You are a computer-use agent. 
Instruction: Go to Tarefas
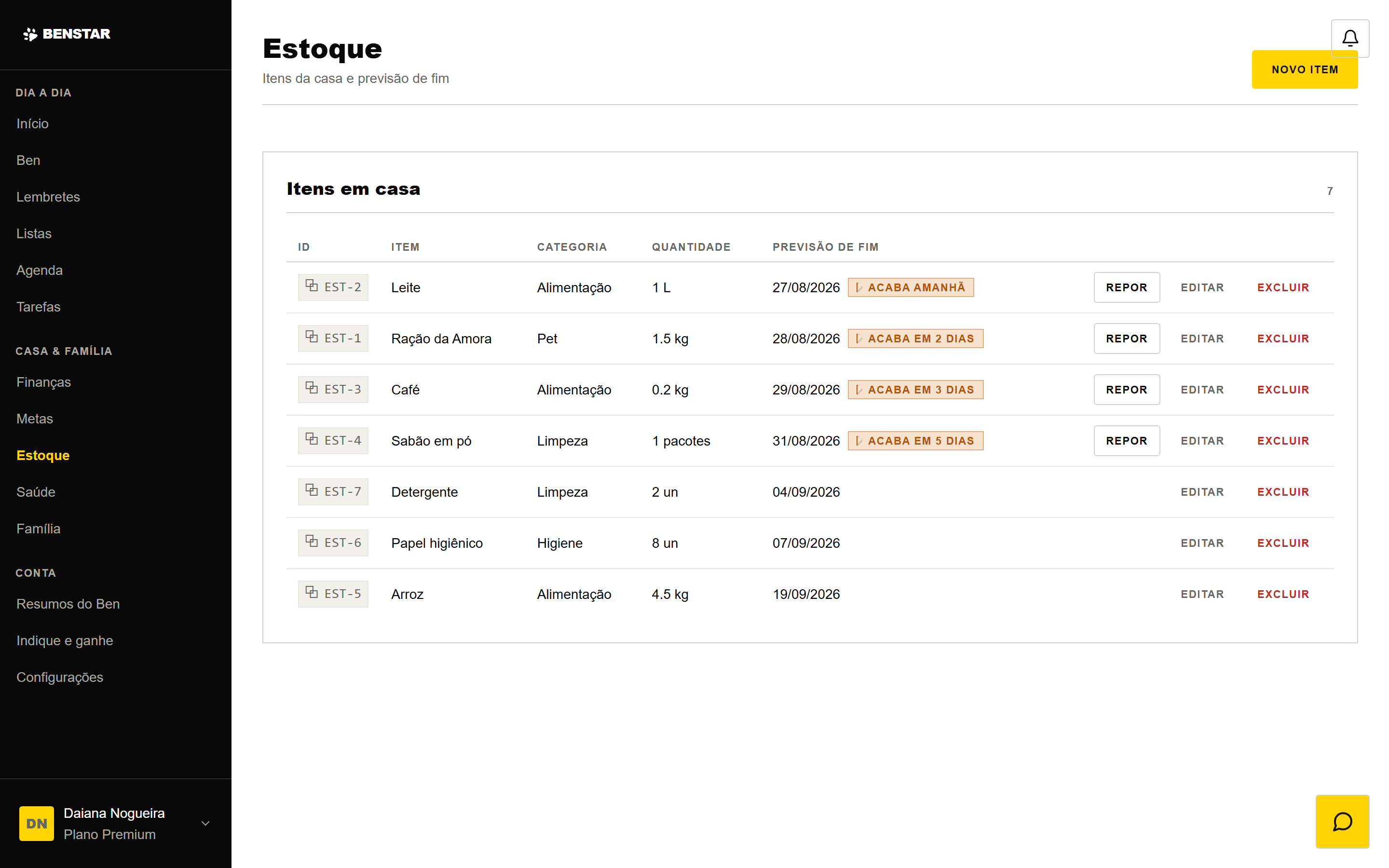[38, 307]
